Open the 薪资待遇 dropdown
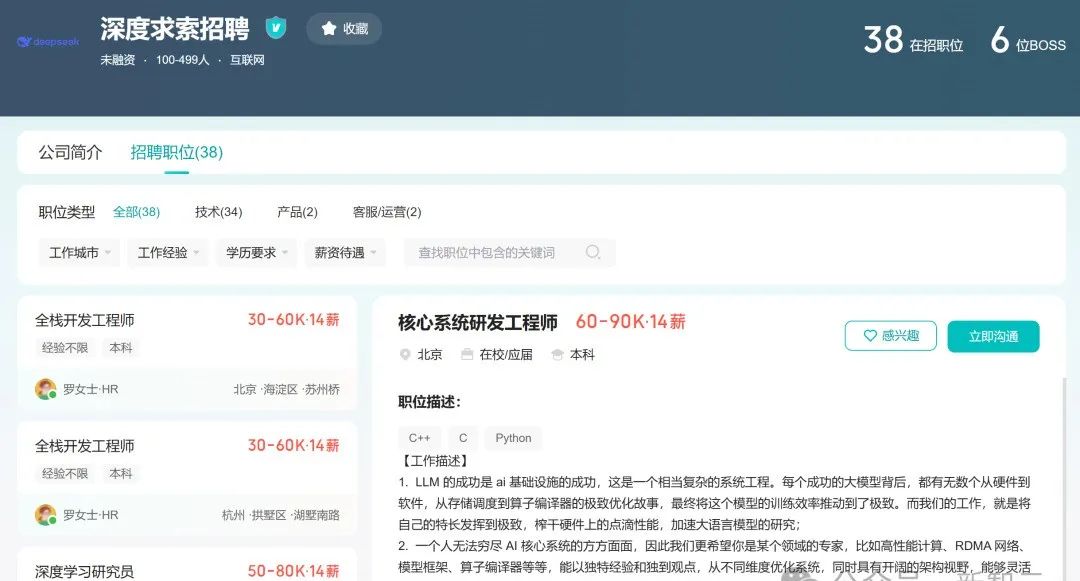The width and height of the screenshot is (1080, 581). [x=345, y=253]
